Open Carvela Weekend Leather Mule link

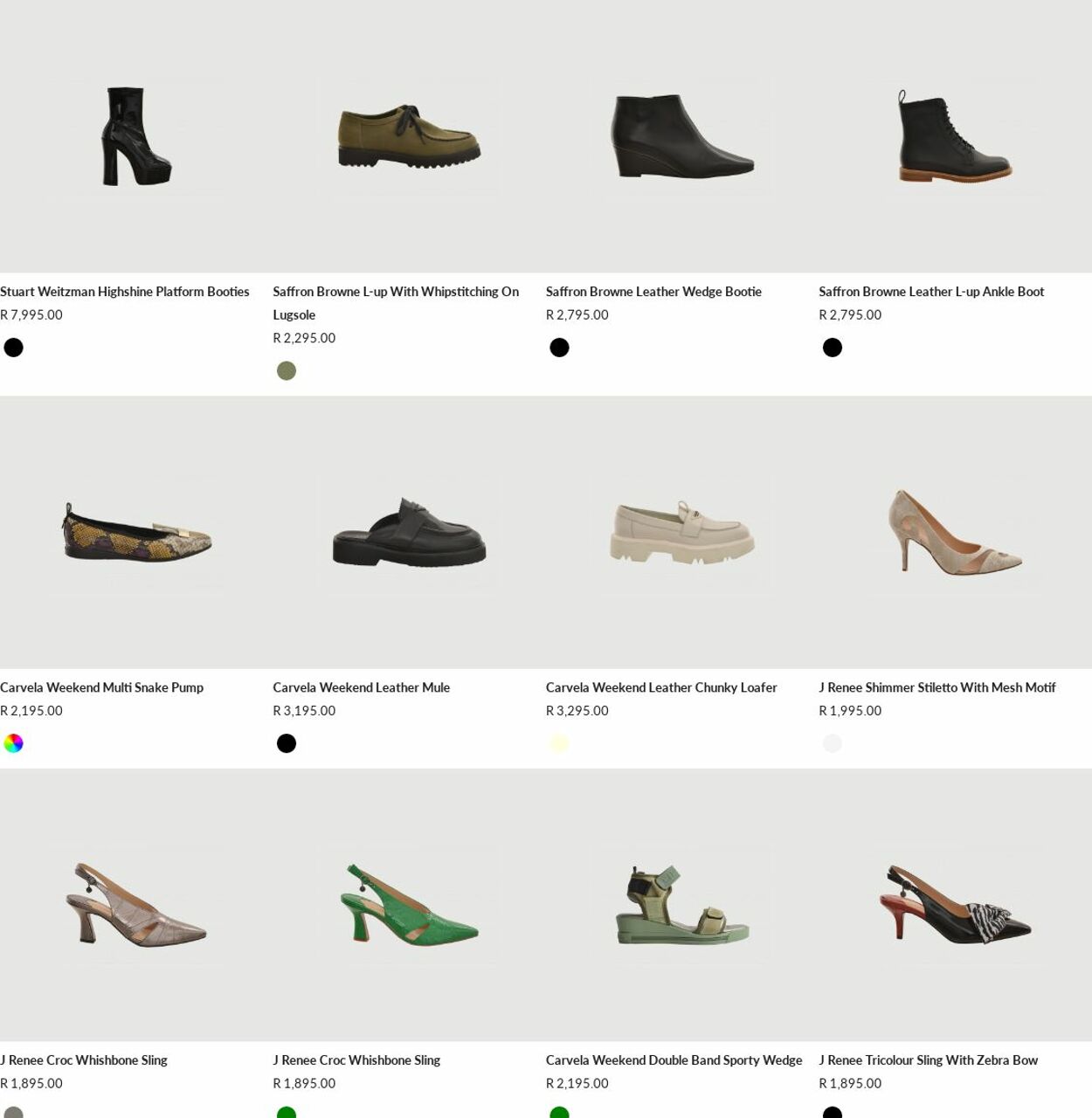pyautogui.click(x=361, y=687)
